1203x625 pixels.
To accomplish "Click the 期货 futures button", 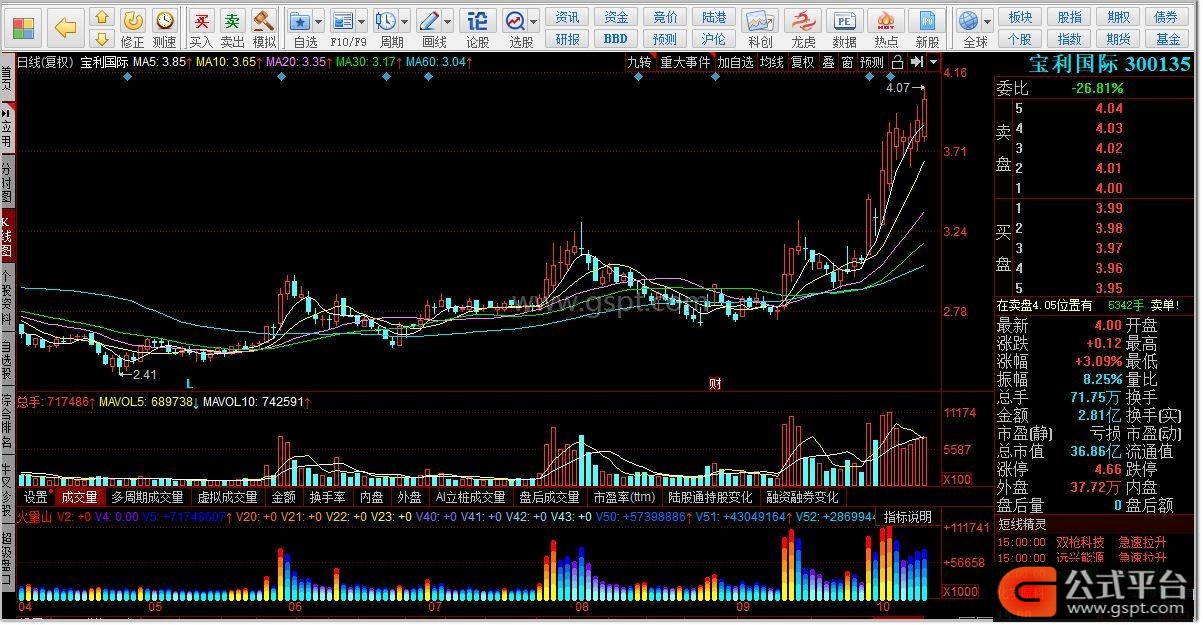I will (1118, 39).
